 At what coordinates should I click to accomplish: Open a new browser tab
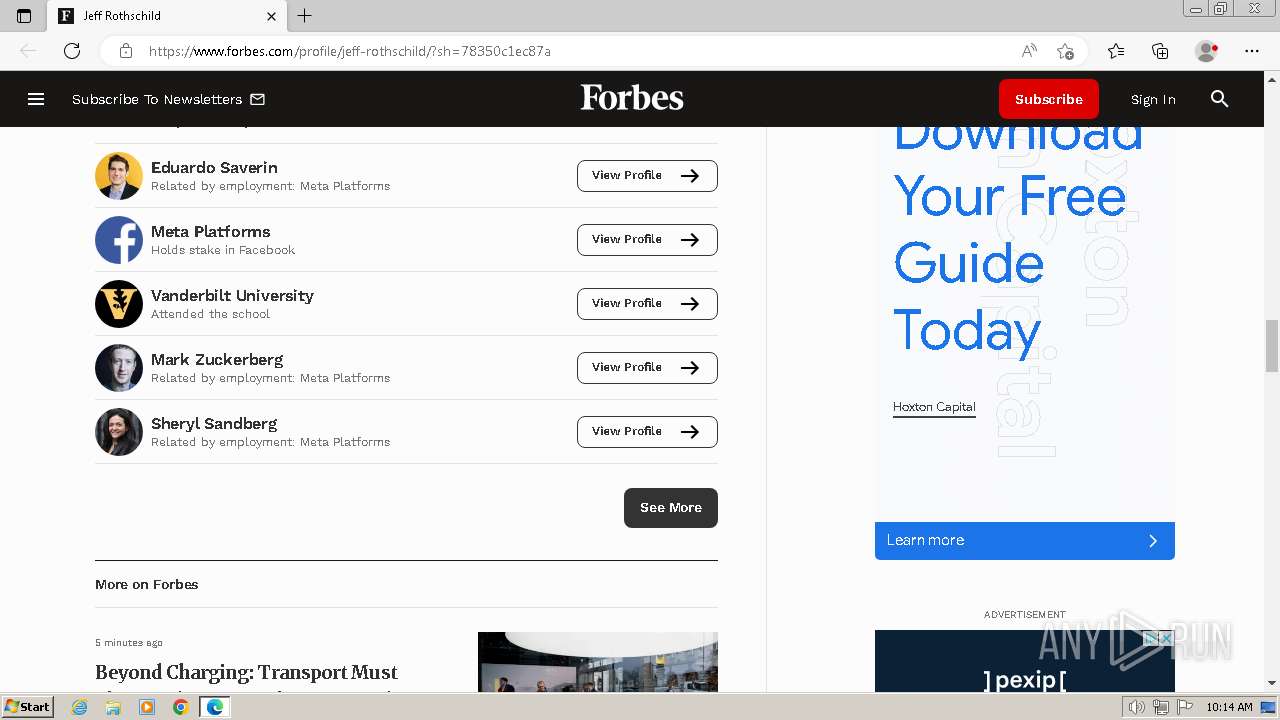coord(305,16)
